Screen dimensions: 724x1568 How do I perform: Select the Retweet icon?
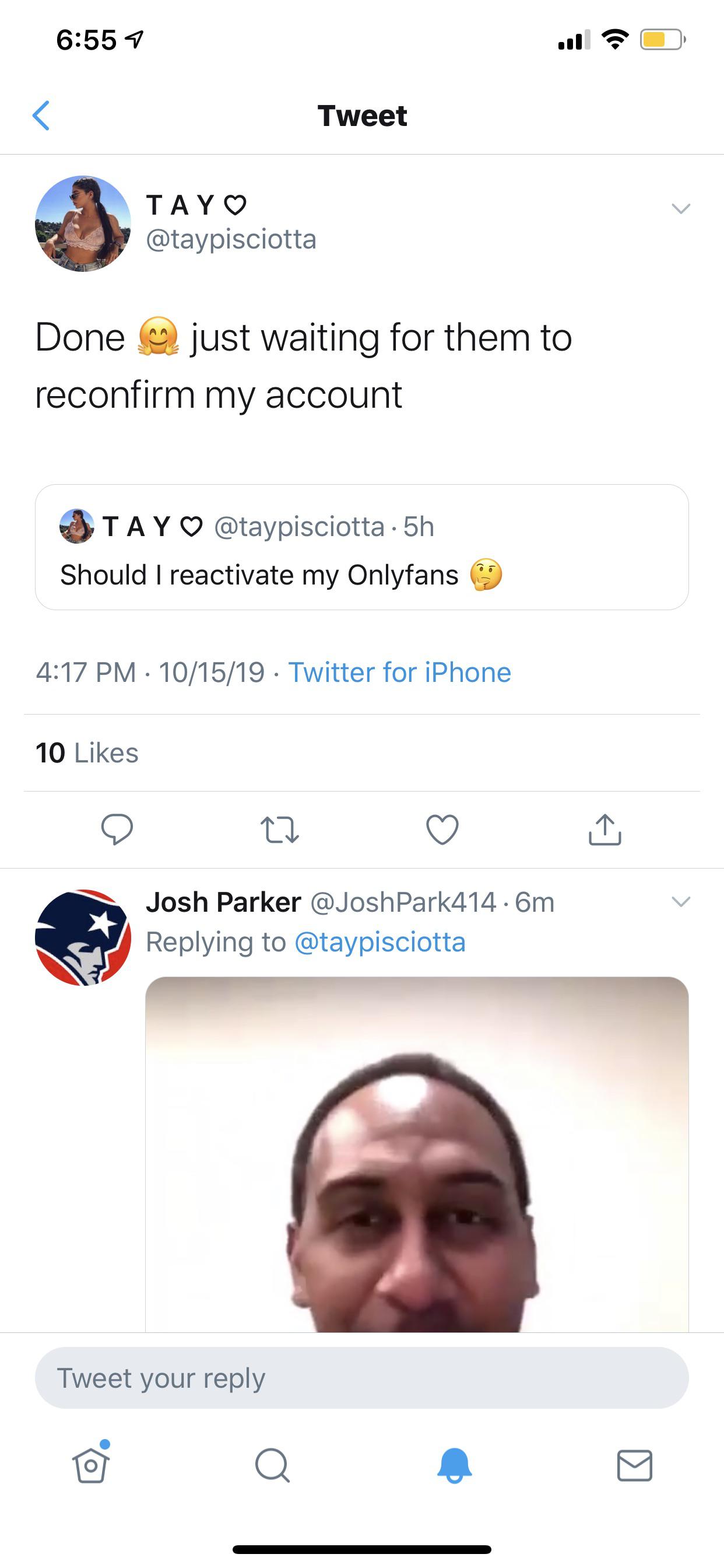[281, 831]
